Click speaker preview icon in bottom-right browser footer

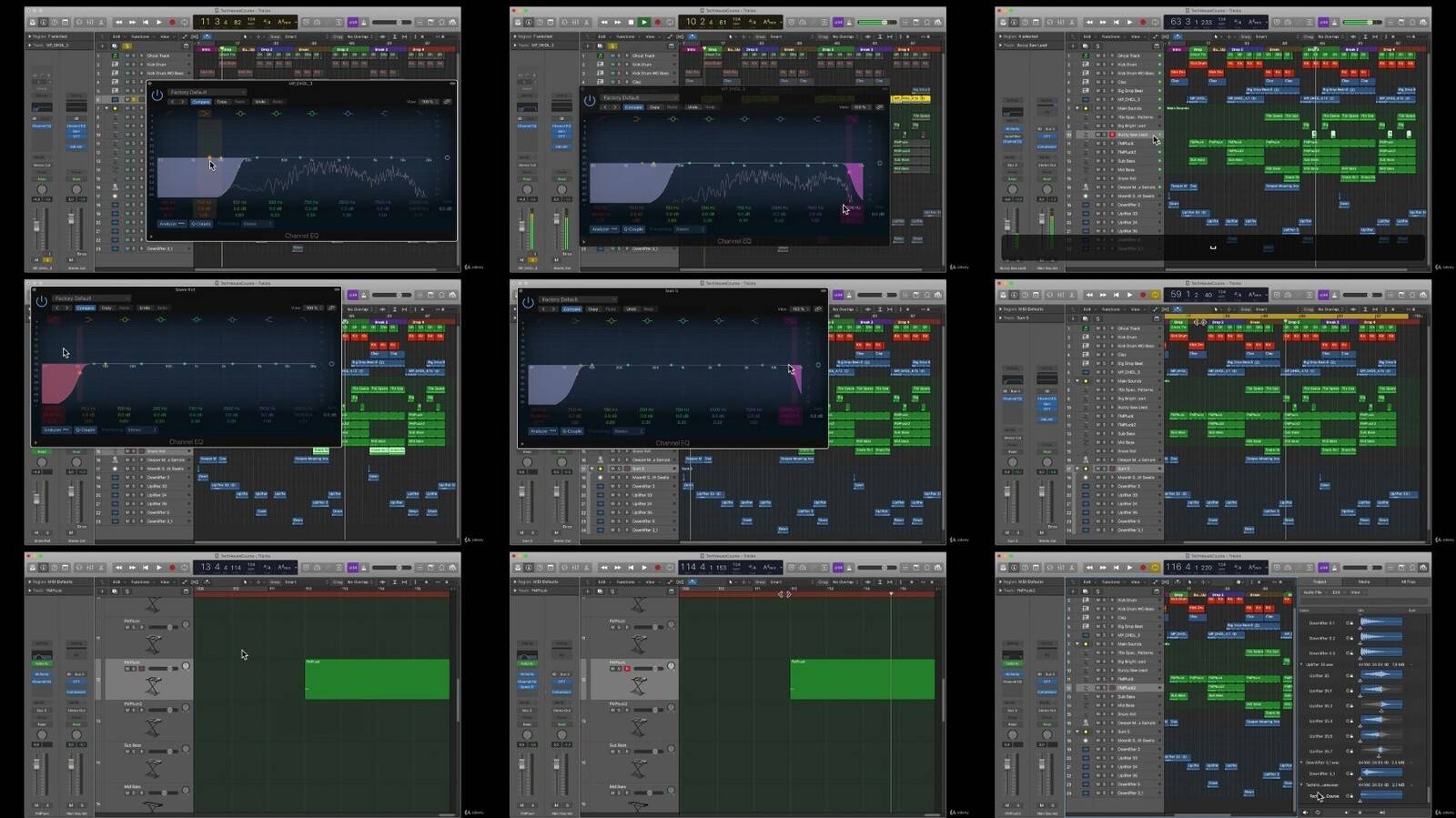coord(1307,812)
